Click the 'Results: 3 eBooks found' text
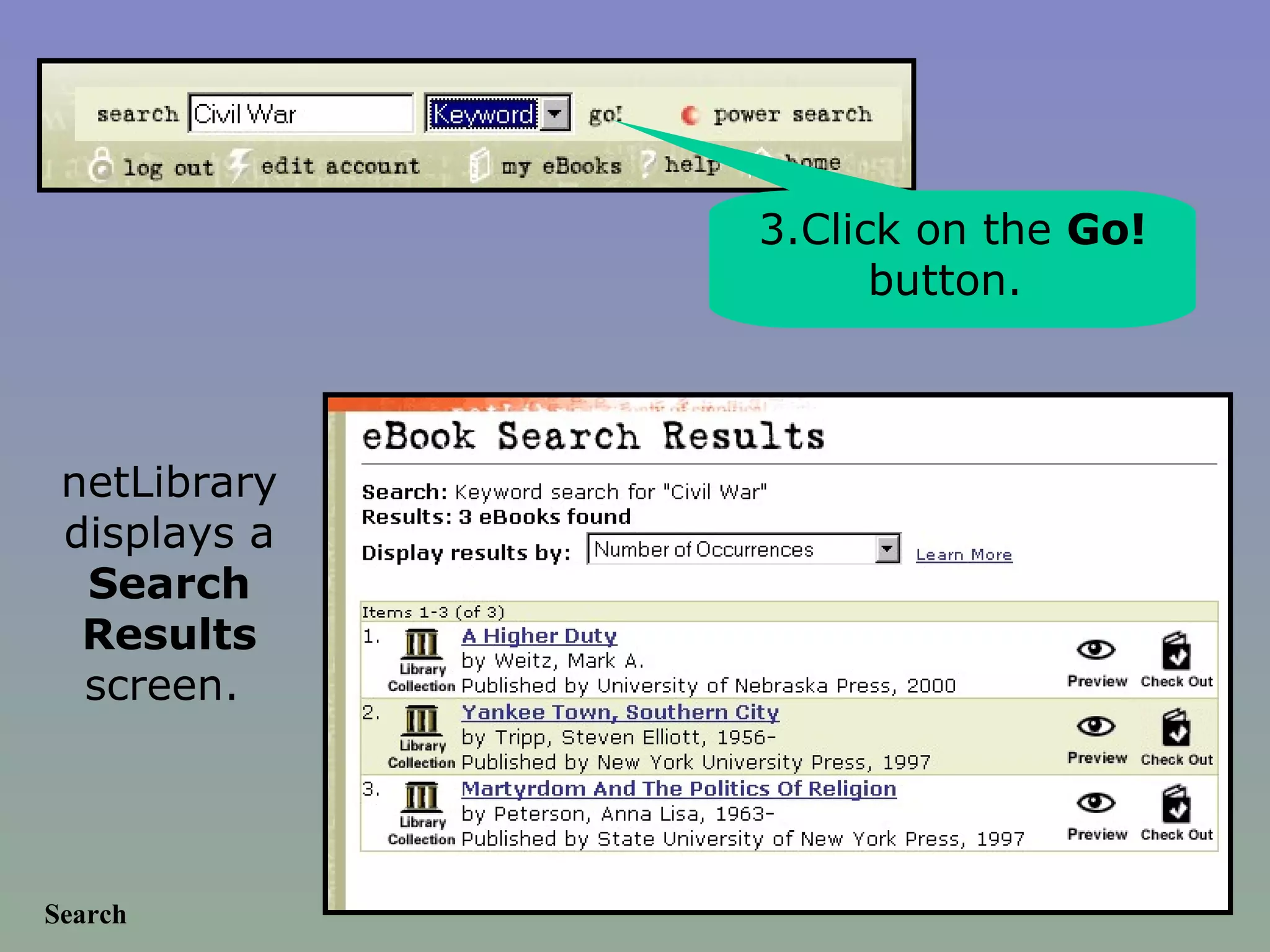This screenshot has width=1270, height=952. pyautogui.click(x=496, y=516)
